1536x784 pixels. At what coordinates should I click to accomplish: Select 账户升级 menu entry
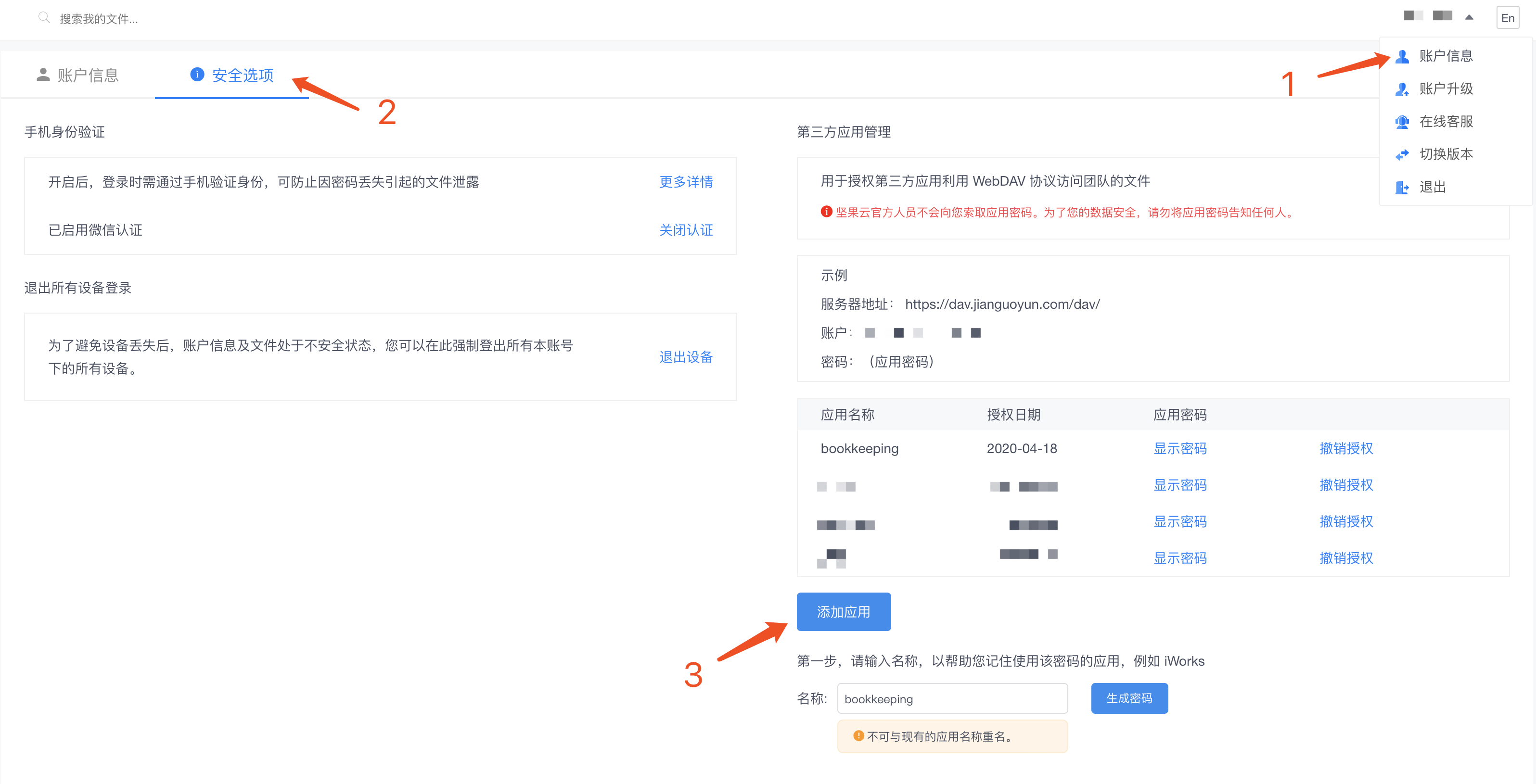tap(1446, 89)
